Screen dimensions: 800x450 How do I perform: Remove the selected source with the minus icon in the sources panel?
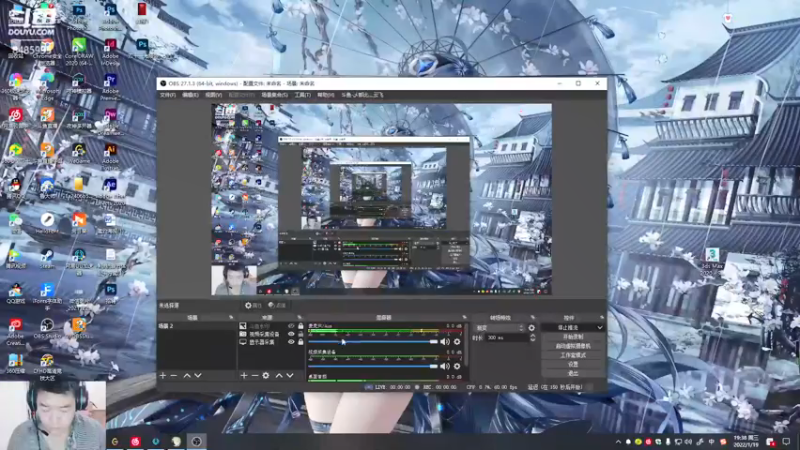pyautogui.click(x=255, y=376)
